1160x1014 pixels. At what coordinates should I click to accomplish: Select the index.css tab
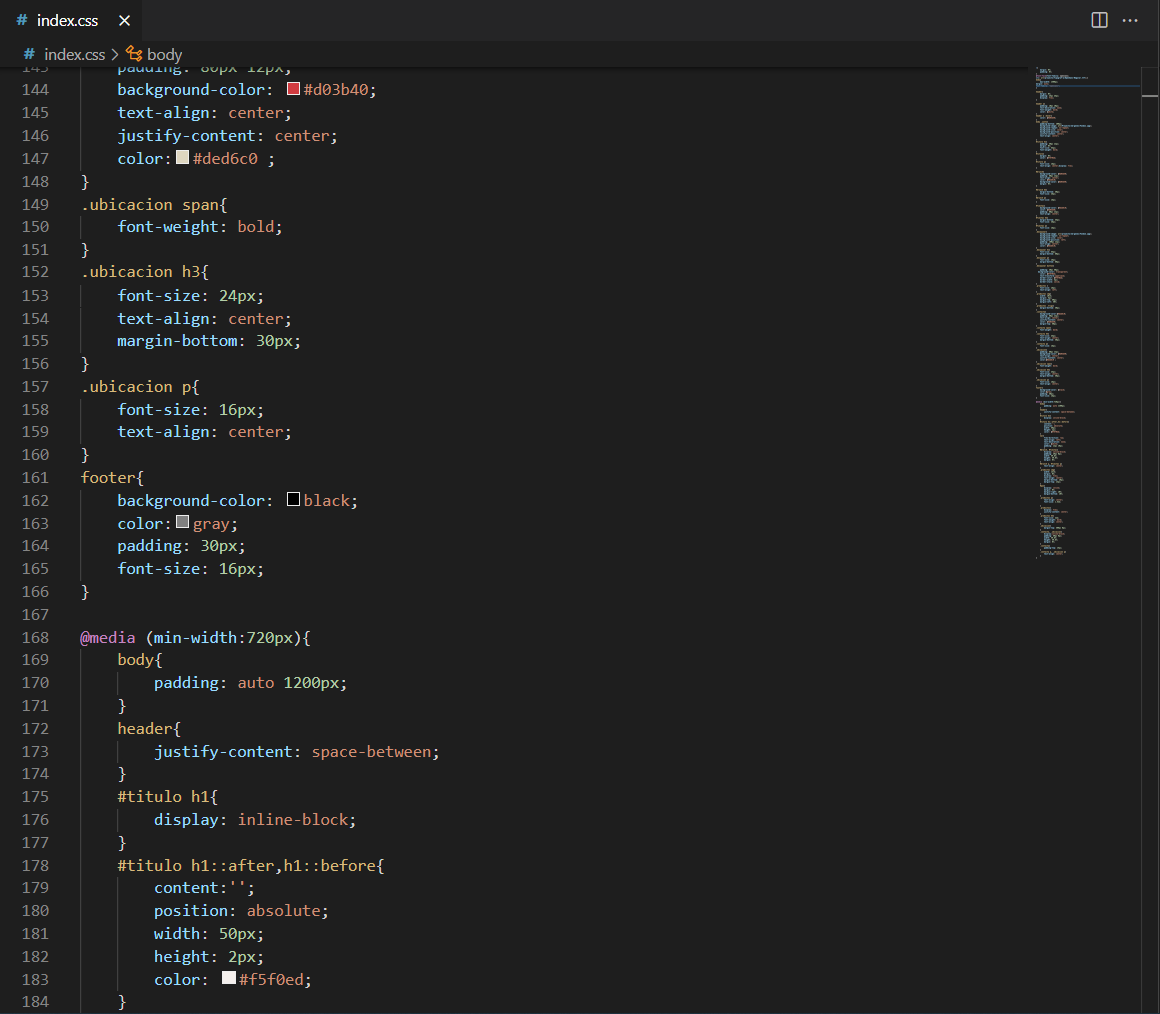click(x=71, y=21)
